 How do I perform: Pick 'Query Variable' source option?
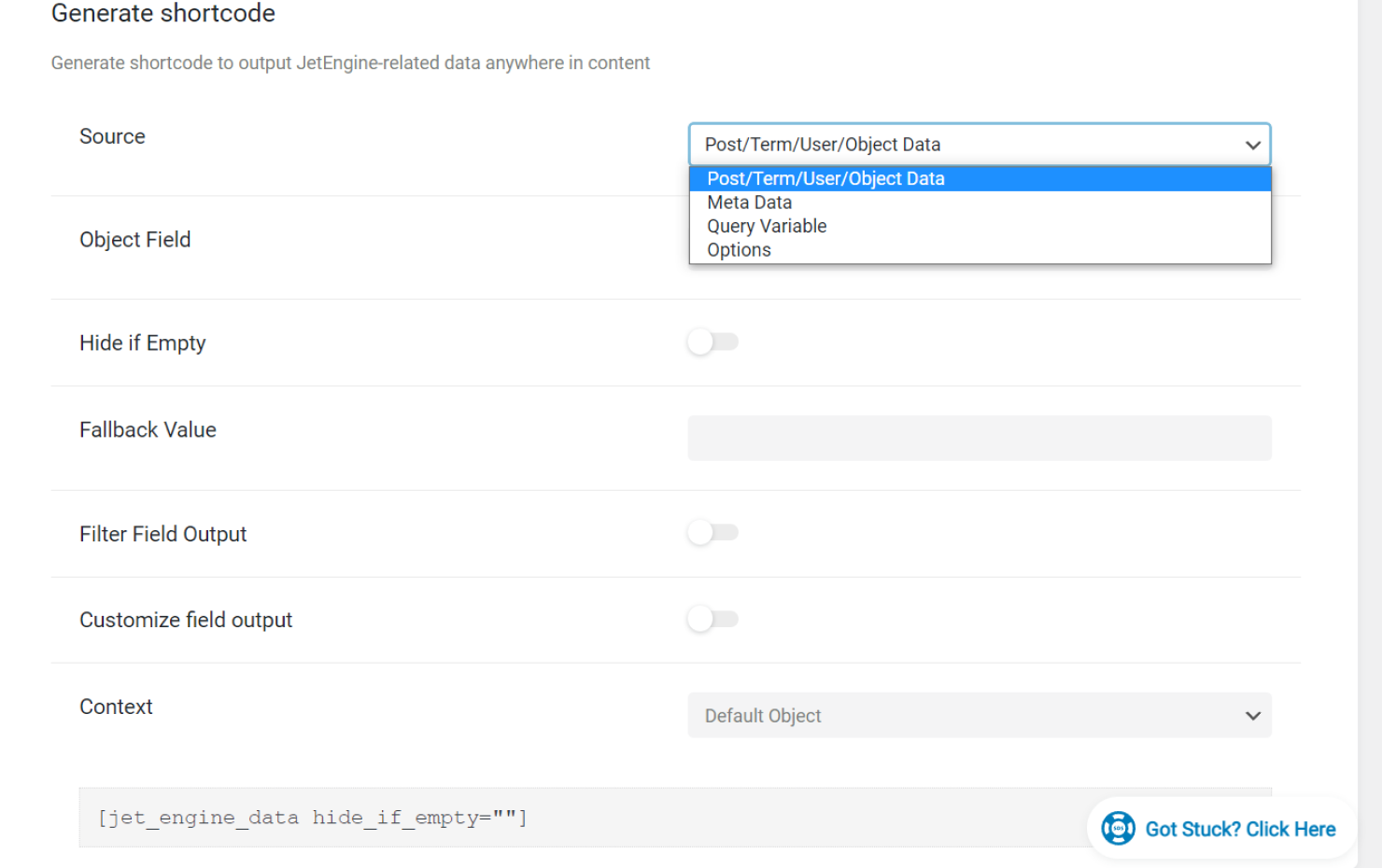pos(980,226)
